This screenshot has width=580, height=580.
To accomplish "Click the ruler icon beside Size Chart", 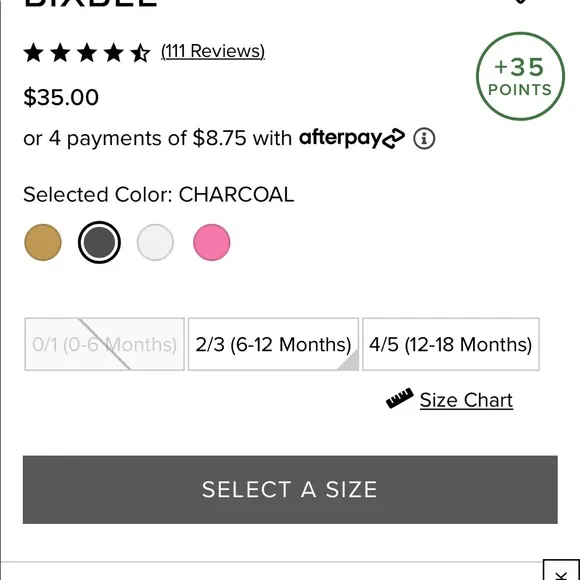I will [x=399, y=398].
